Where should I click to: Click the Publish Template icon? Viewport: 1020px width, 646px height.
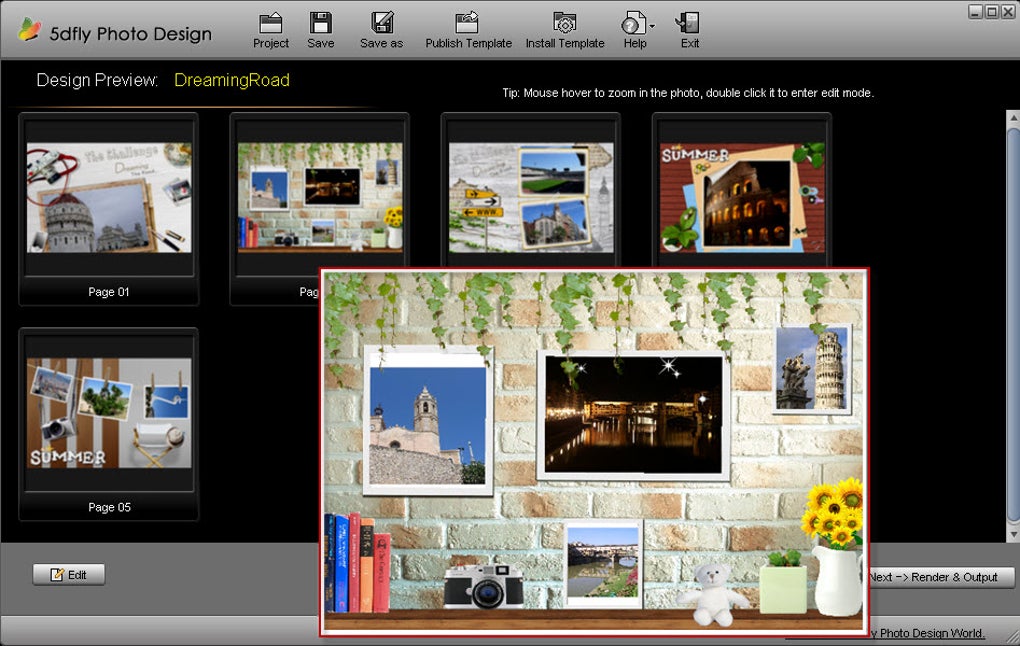(x=467, y=23)
